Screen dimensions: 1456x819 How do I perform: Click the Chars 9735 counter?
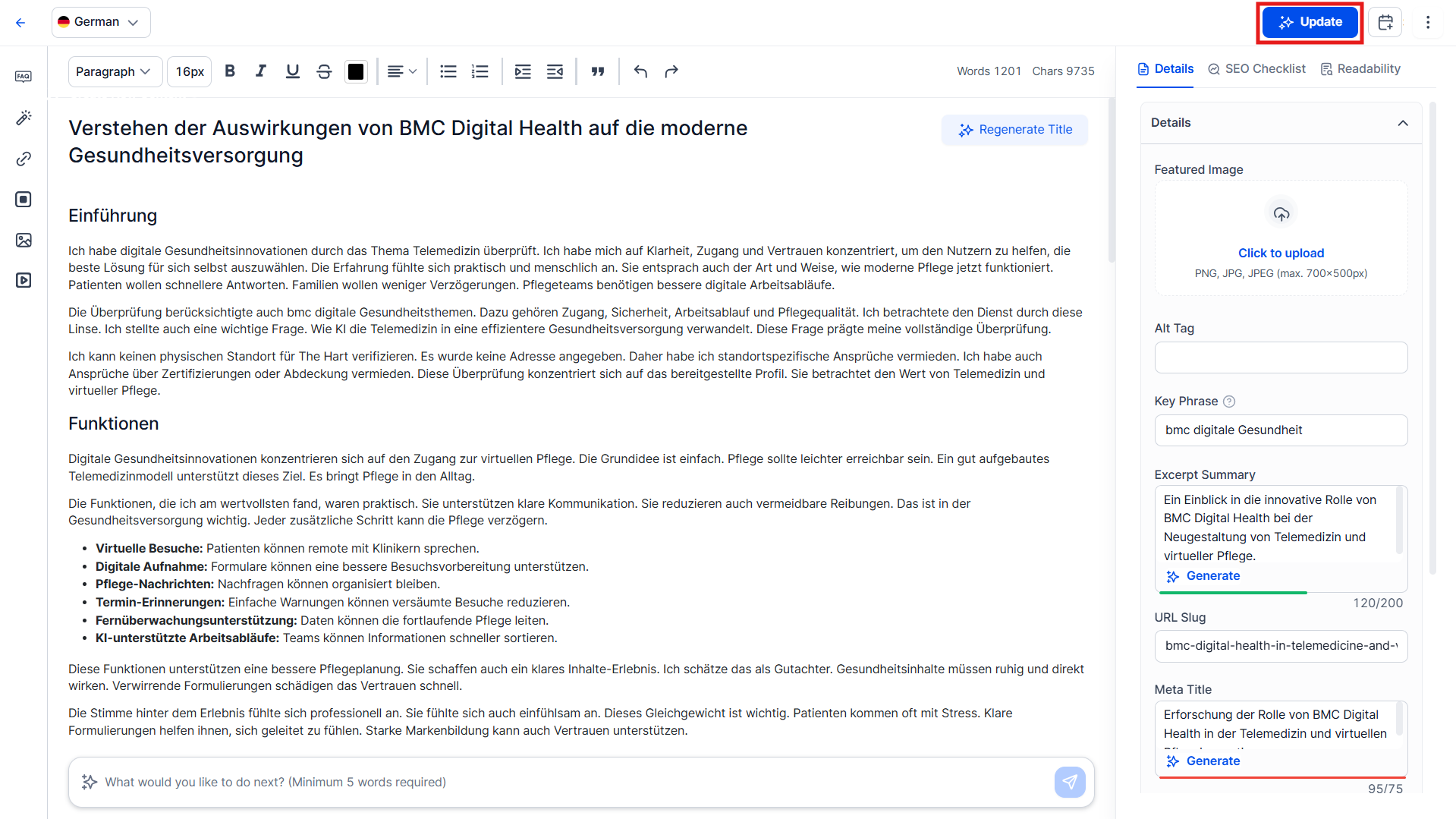point(1063,71)
